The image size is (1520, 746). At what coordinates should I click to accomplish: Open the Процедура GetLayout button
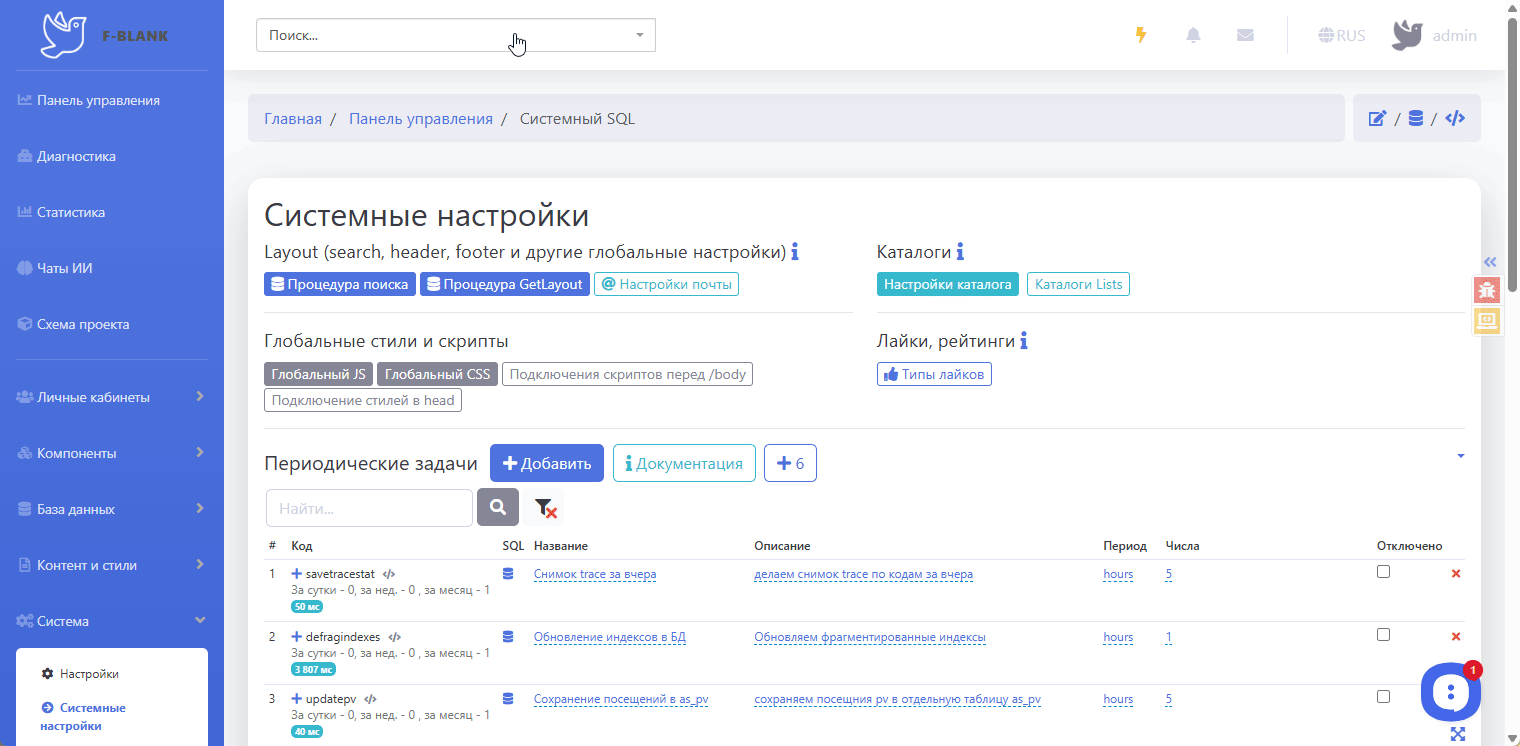click(504, 284)
